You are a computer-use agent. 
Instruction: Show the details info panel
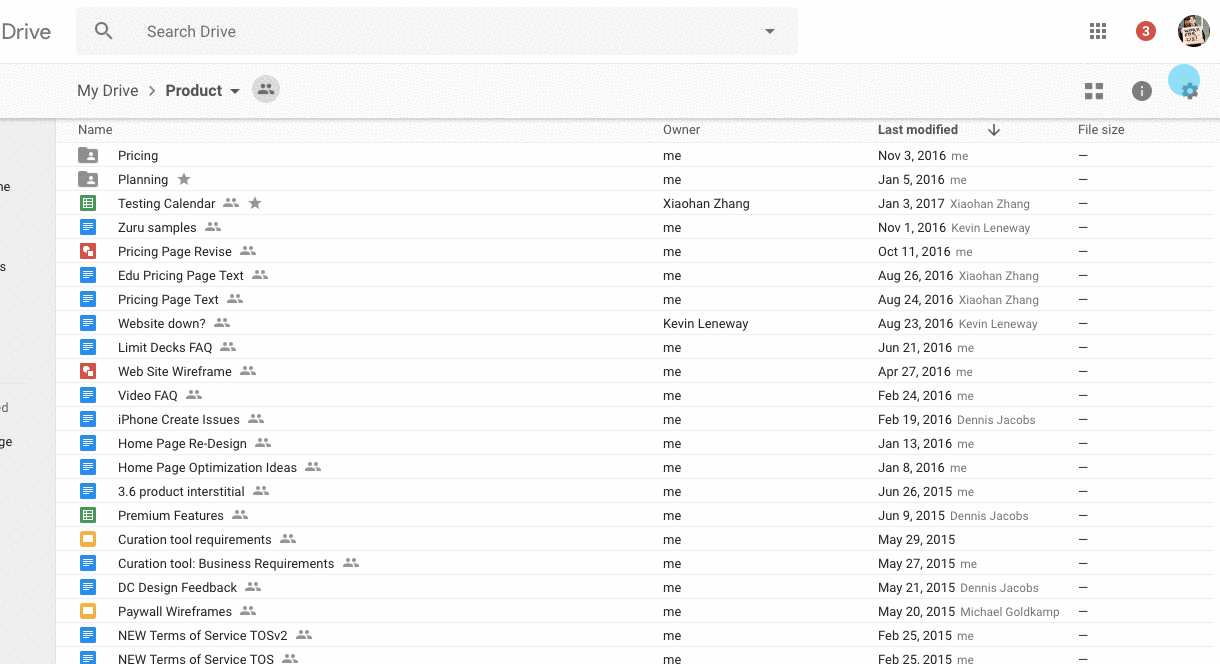point(1142,91)
